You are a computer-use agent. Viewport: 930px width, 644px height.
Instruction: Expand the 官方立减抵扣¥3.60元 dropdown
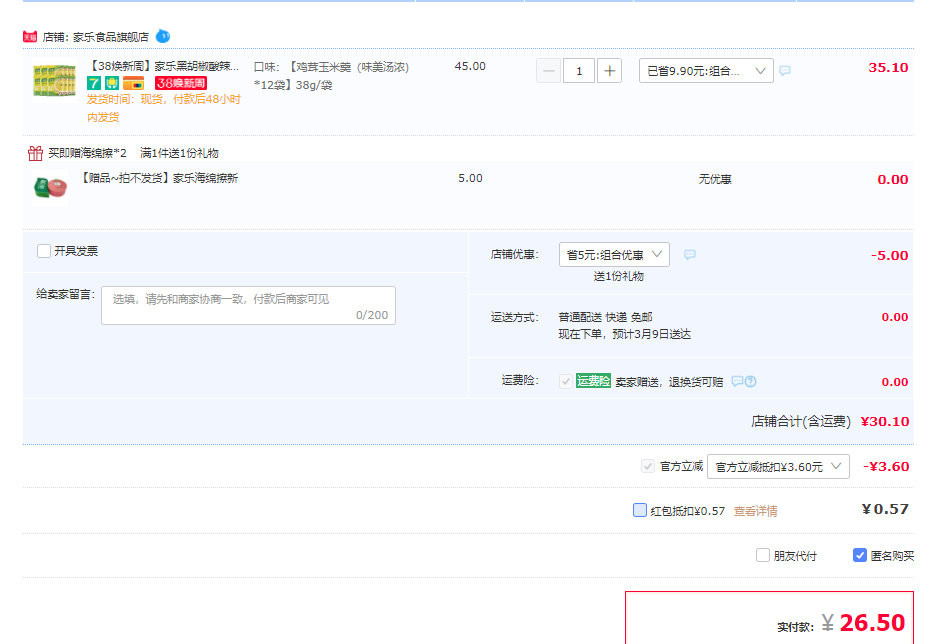click(x=778, y=466)
